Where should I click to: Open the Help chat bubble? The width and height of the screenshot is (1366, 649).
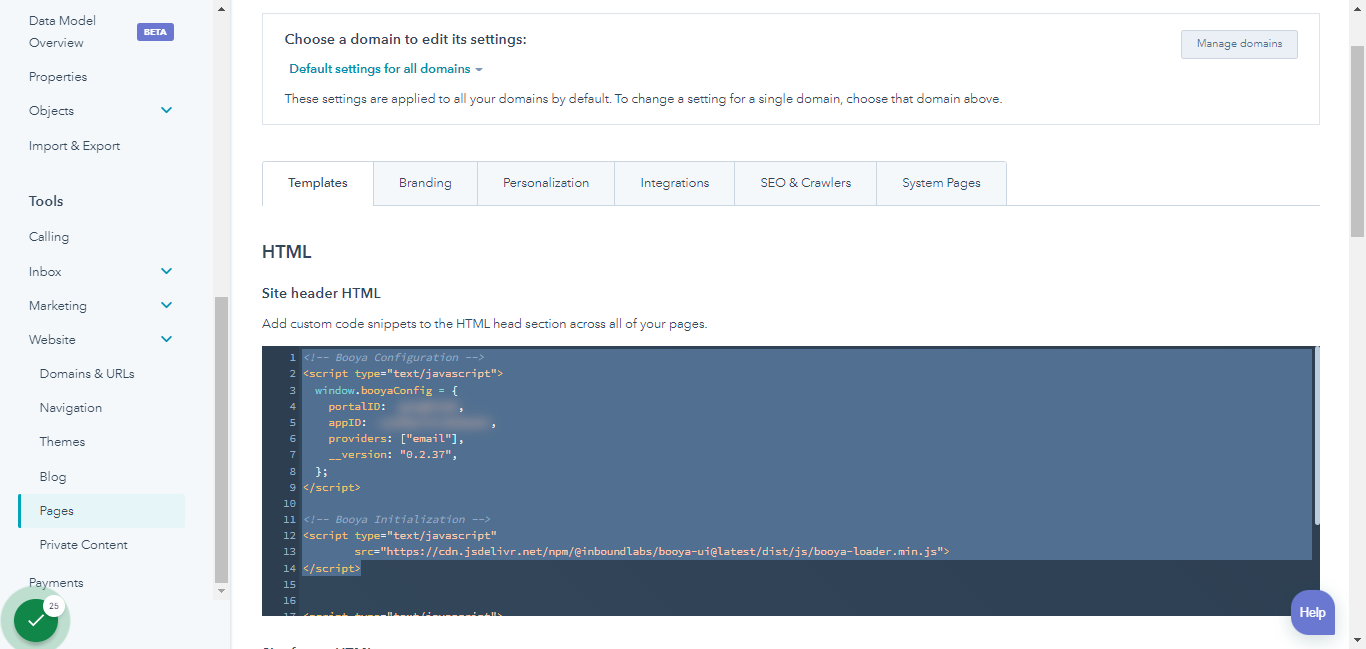pyautogui.click(x=1312, y=612)
